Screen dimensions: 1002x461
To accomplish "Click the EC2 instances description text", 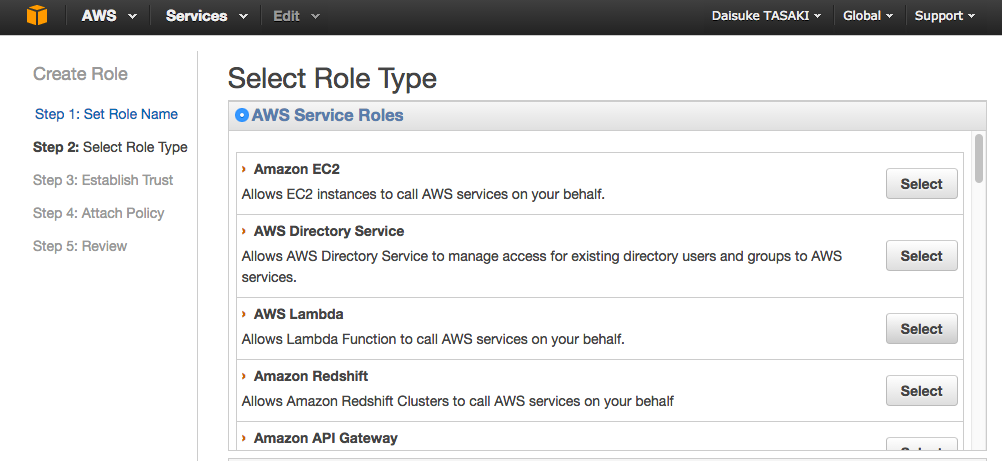I will pyautogui.click(x=423, y=194).
